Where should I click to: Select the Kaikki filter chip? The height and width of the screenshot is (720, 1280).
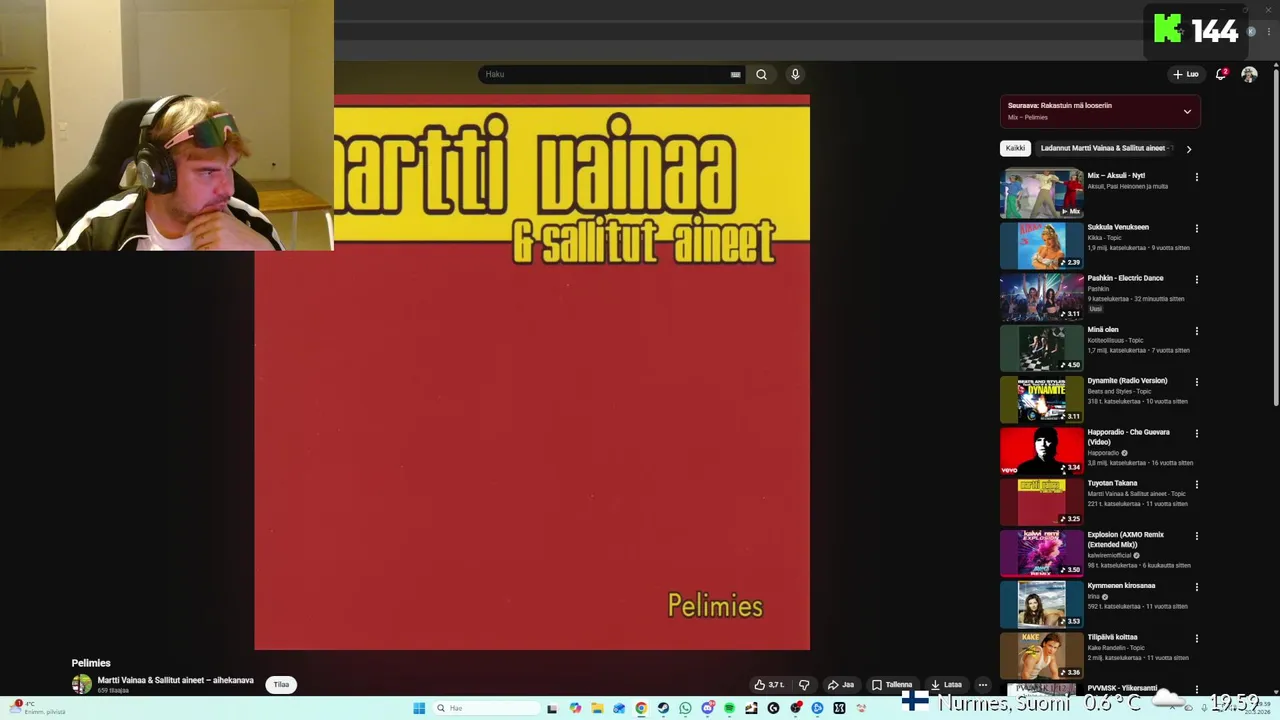[x=1015, y=148]
